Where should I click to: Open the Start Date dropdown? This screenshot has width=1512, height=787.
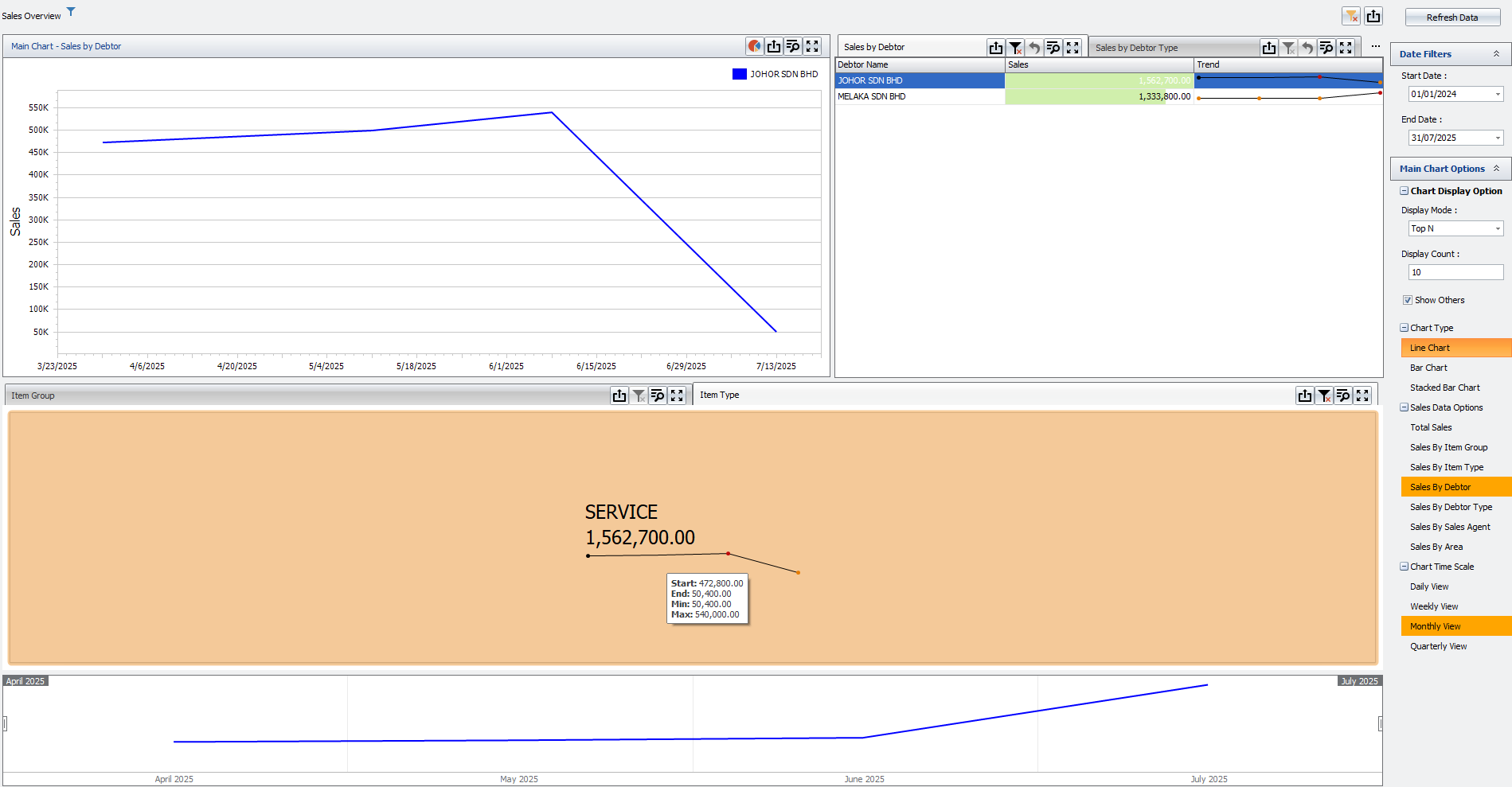pyautogui.click(x=1497, y=94)
